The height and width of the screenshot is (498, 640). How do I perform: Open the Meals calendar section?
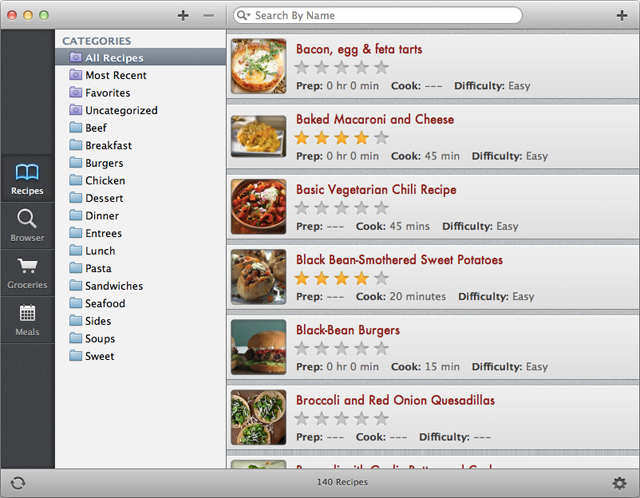click(x=27, y=320)
